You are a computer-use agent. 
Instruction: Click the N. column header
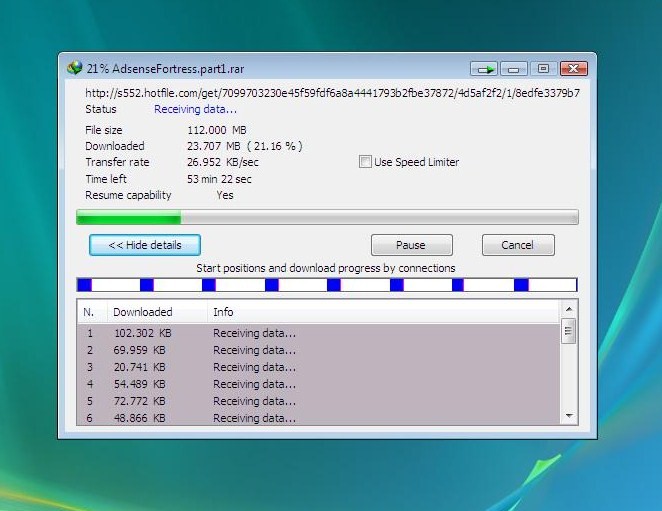tap(92, 312)
